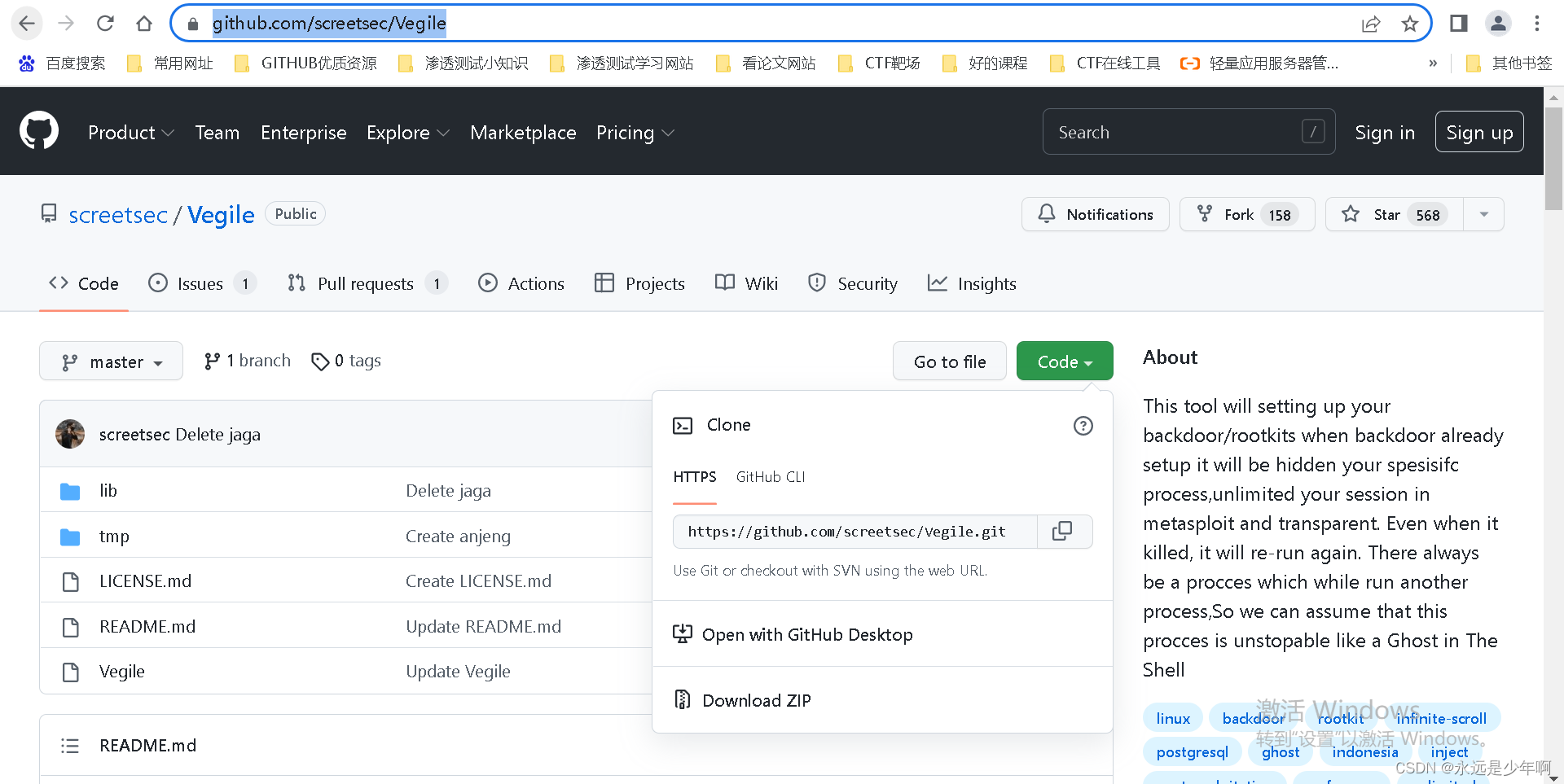The height and width of the screenshot is (784, 1564).
Task: Reload the page with refresh icon
Action: pos(105,24)
